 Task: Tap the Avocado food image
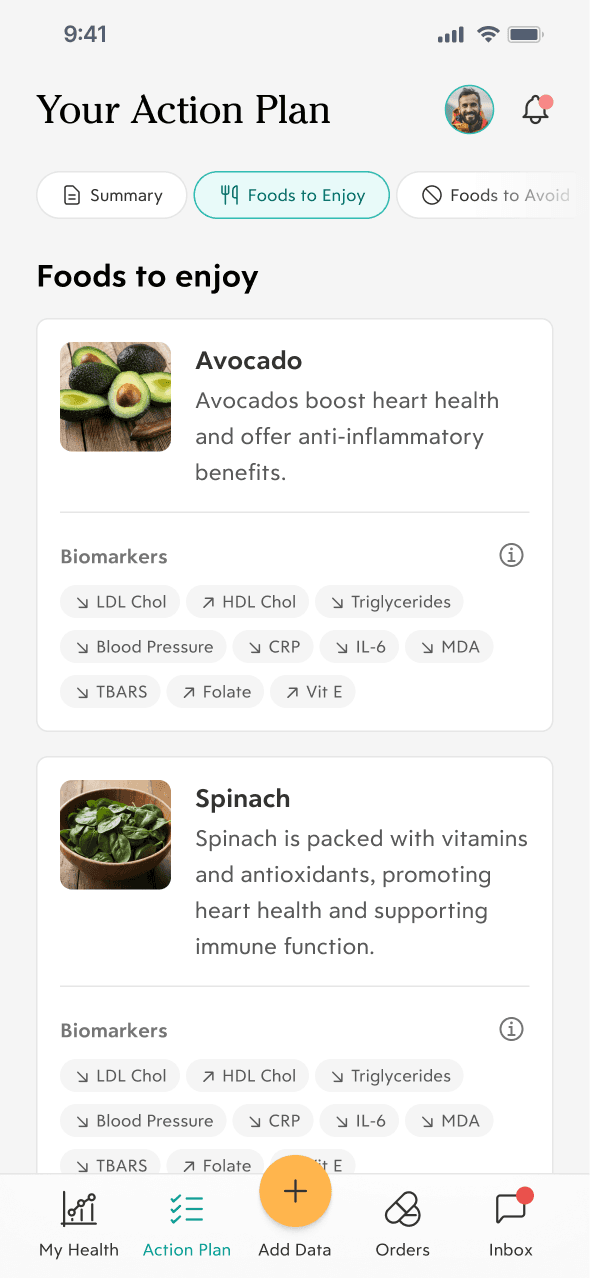click(x=115, y=396)
